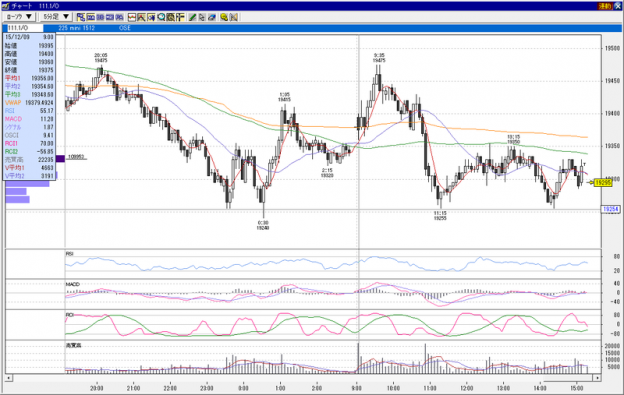The height and width of the screenshot is (395, 624).
Task: Click the yellow search icon in toolbar
Action: tap(224, 17)
